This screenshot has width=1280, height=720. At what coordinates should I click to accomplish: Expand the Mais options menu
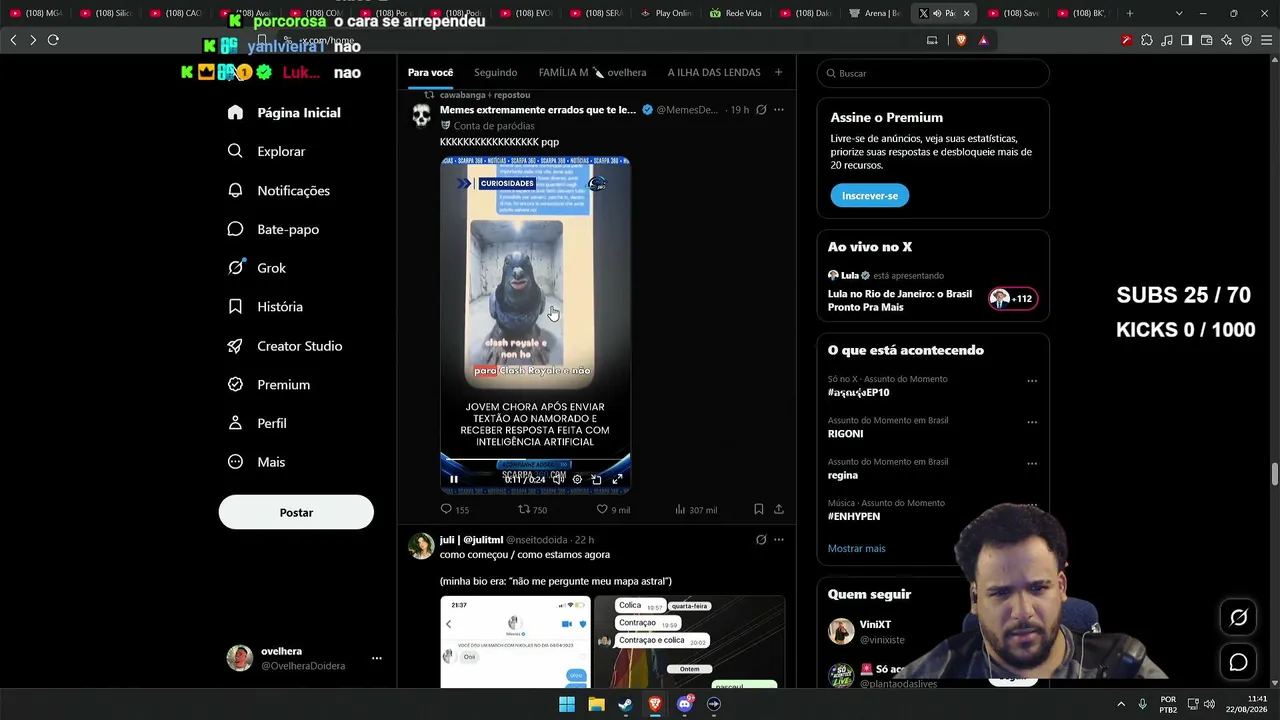tap(256, 462)
